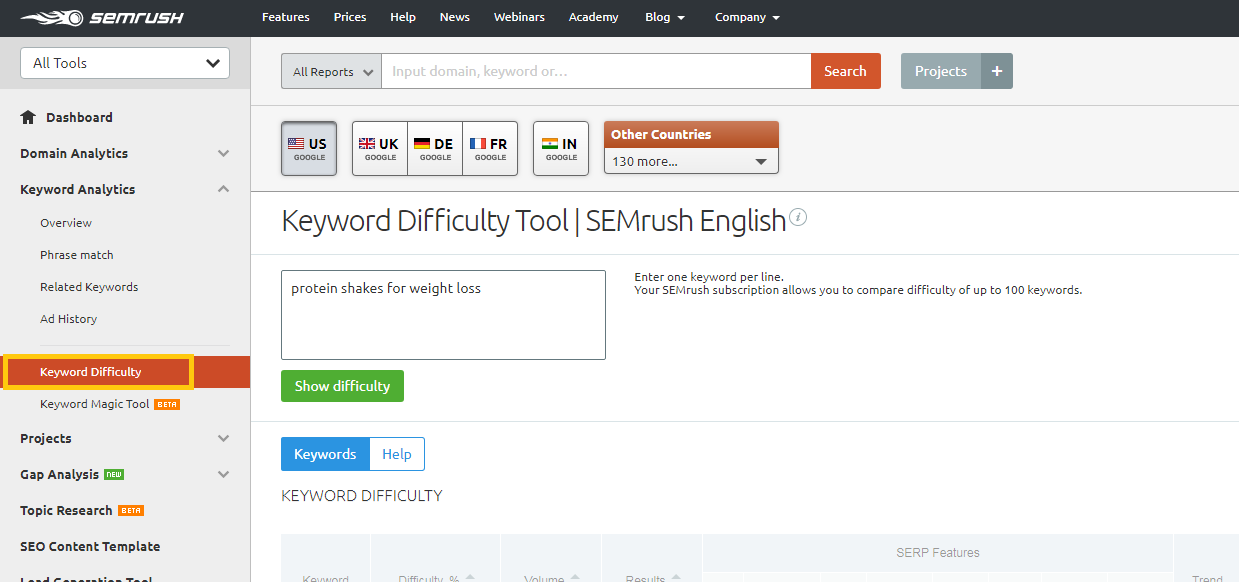Click the Gap Analysis label

tap(59, 474)
